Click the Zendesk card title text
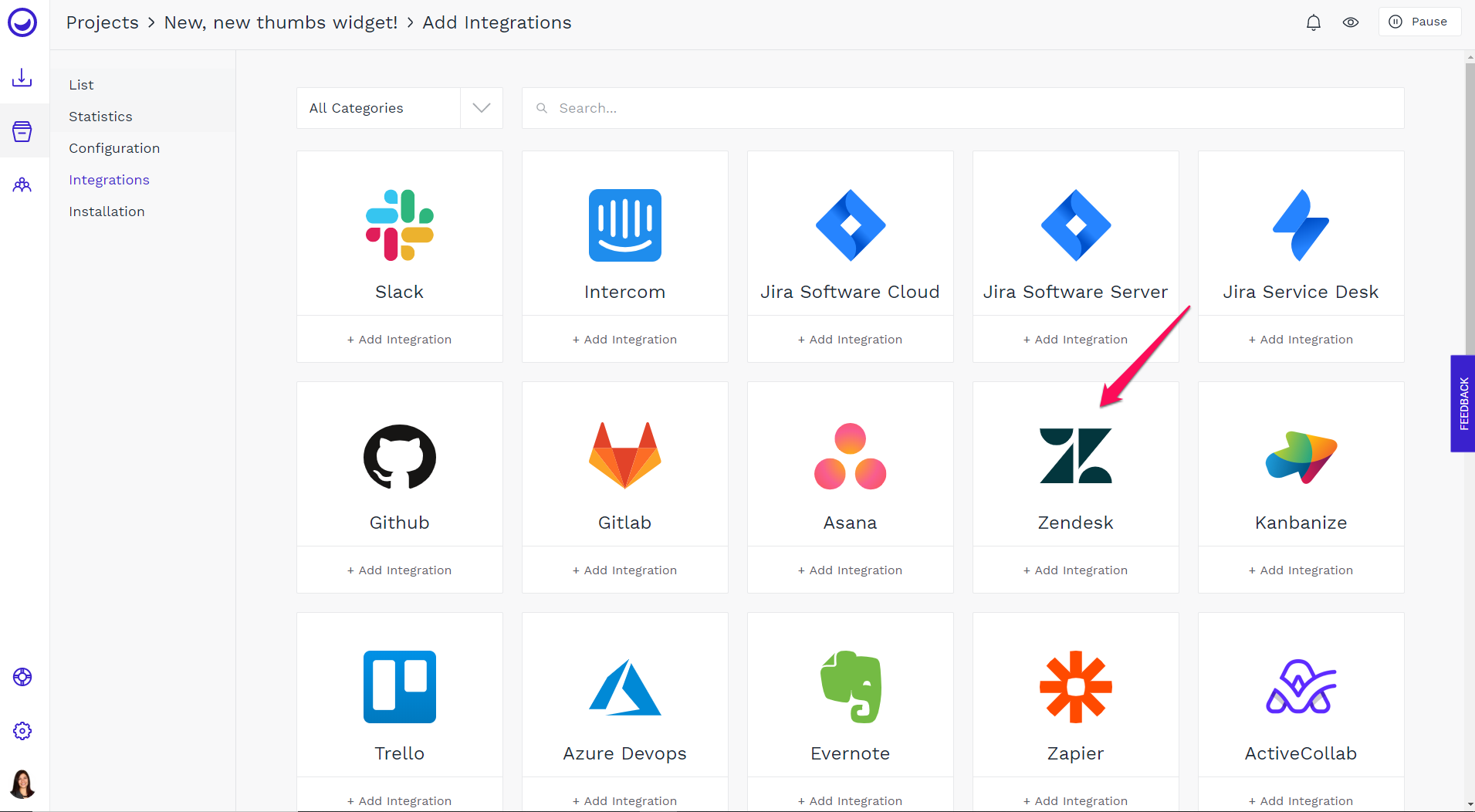The height and width of the screenshot is (812, 1475). click(x=1076, y=523)
